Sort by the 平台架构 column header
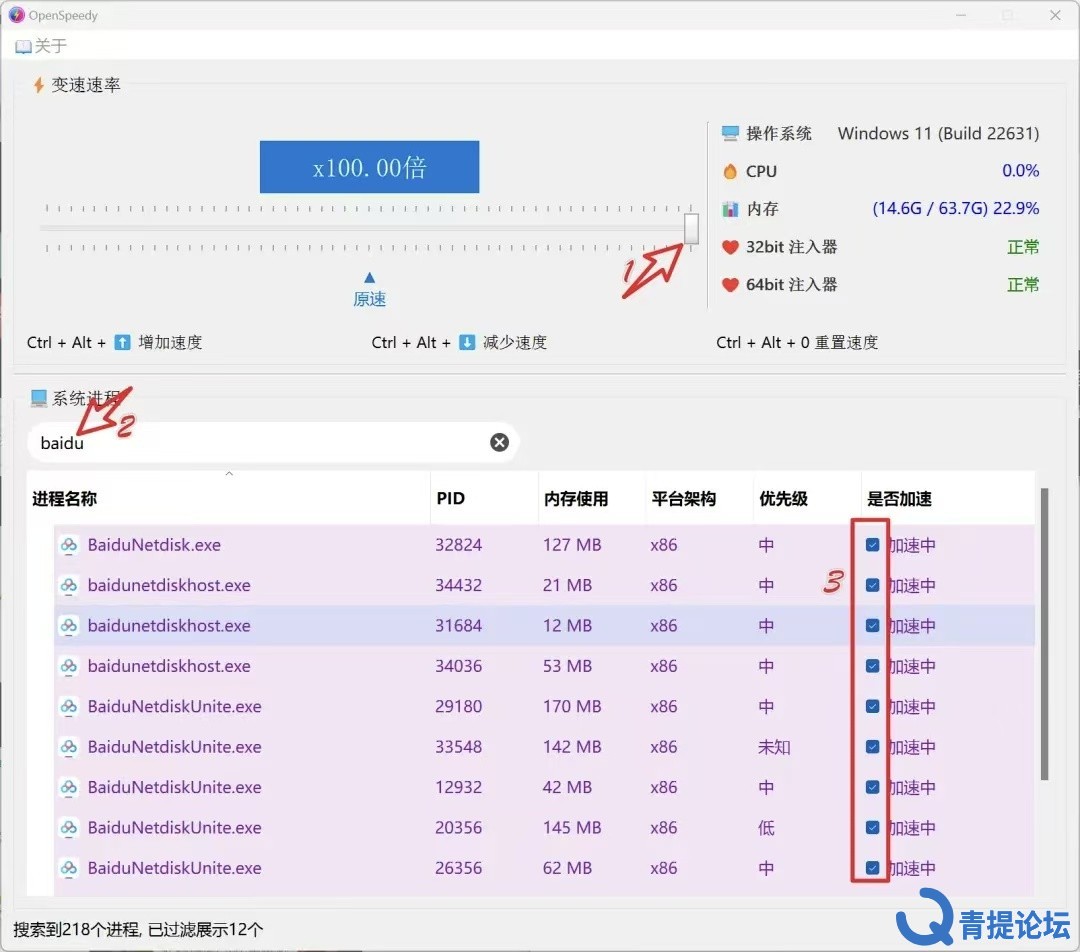 pyautogui.click(x=699, y=498)
